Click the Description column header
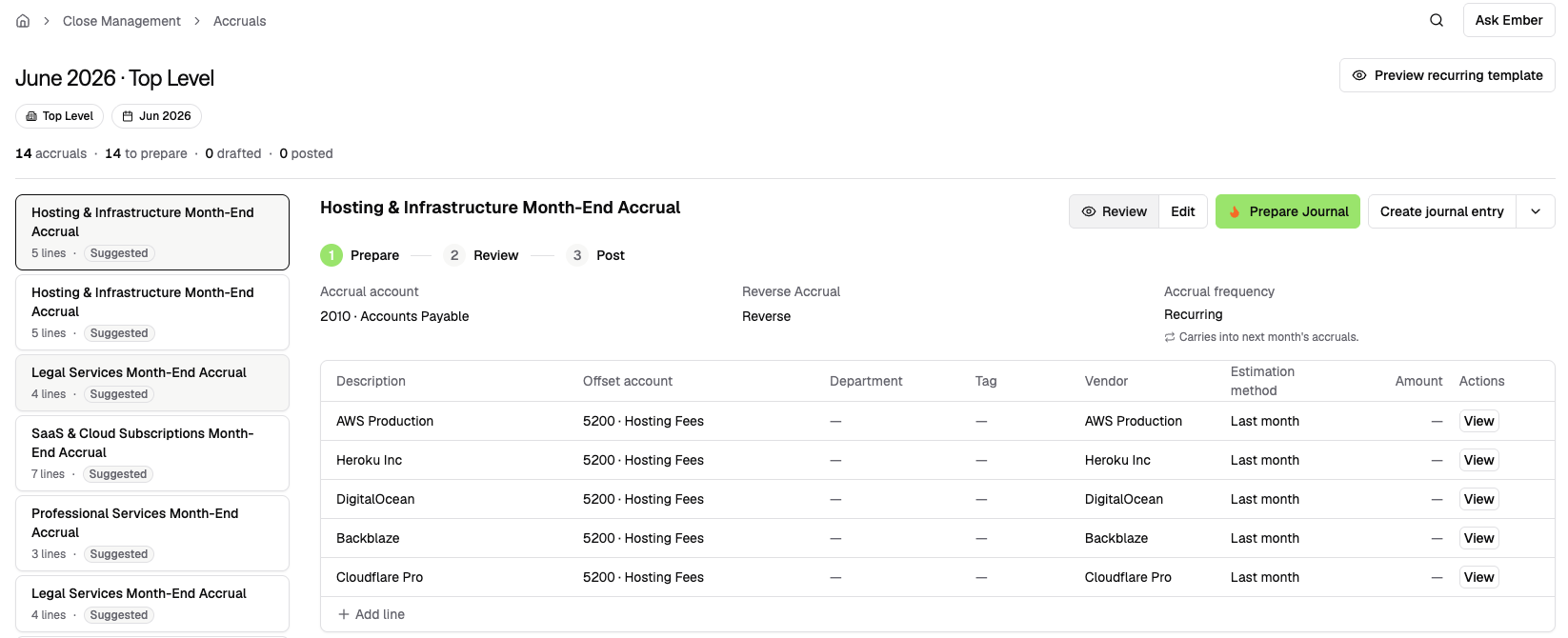This screenshot has height=638, width=1568. point(371,381)
